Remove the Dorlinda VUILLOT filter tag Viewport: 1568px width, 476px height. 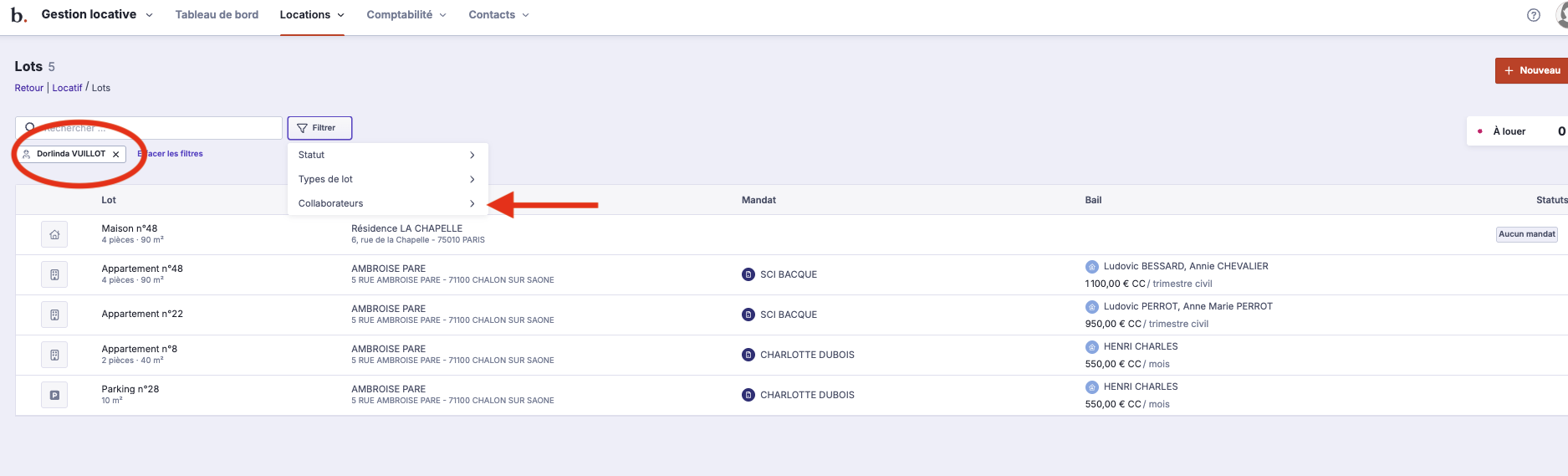(x=116, y=154)
